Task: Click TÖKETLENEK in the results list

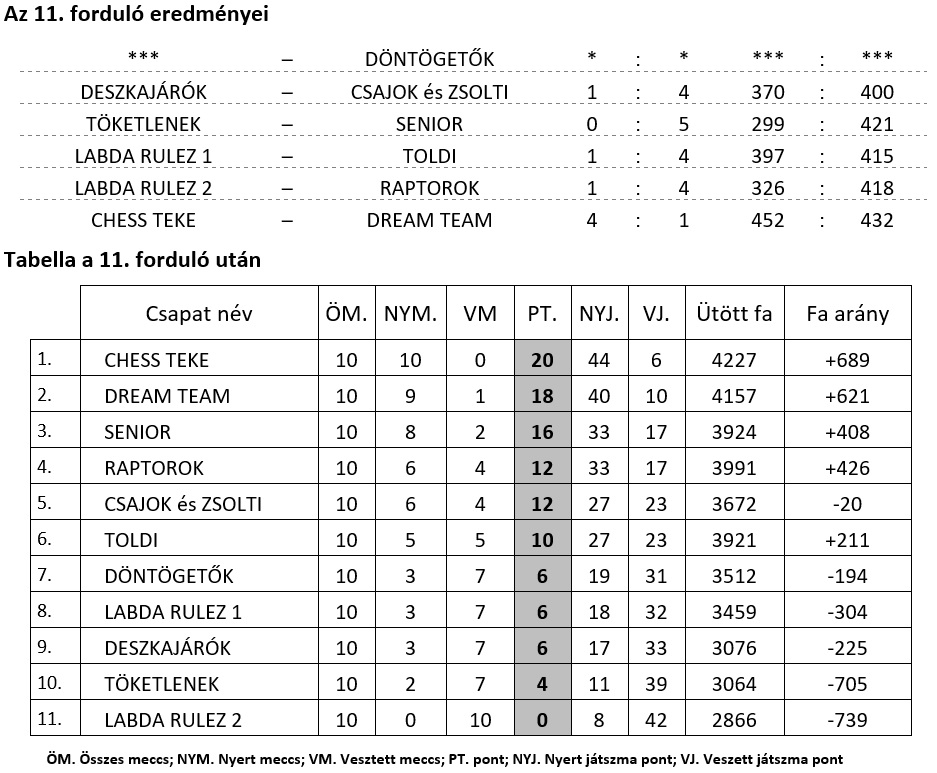Action: (143, 124)
